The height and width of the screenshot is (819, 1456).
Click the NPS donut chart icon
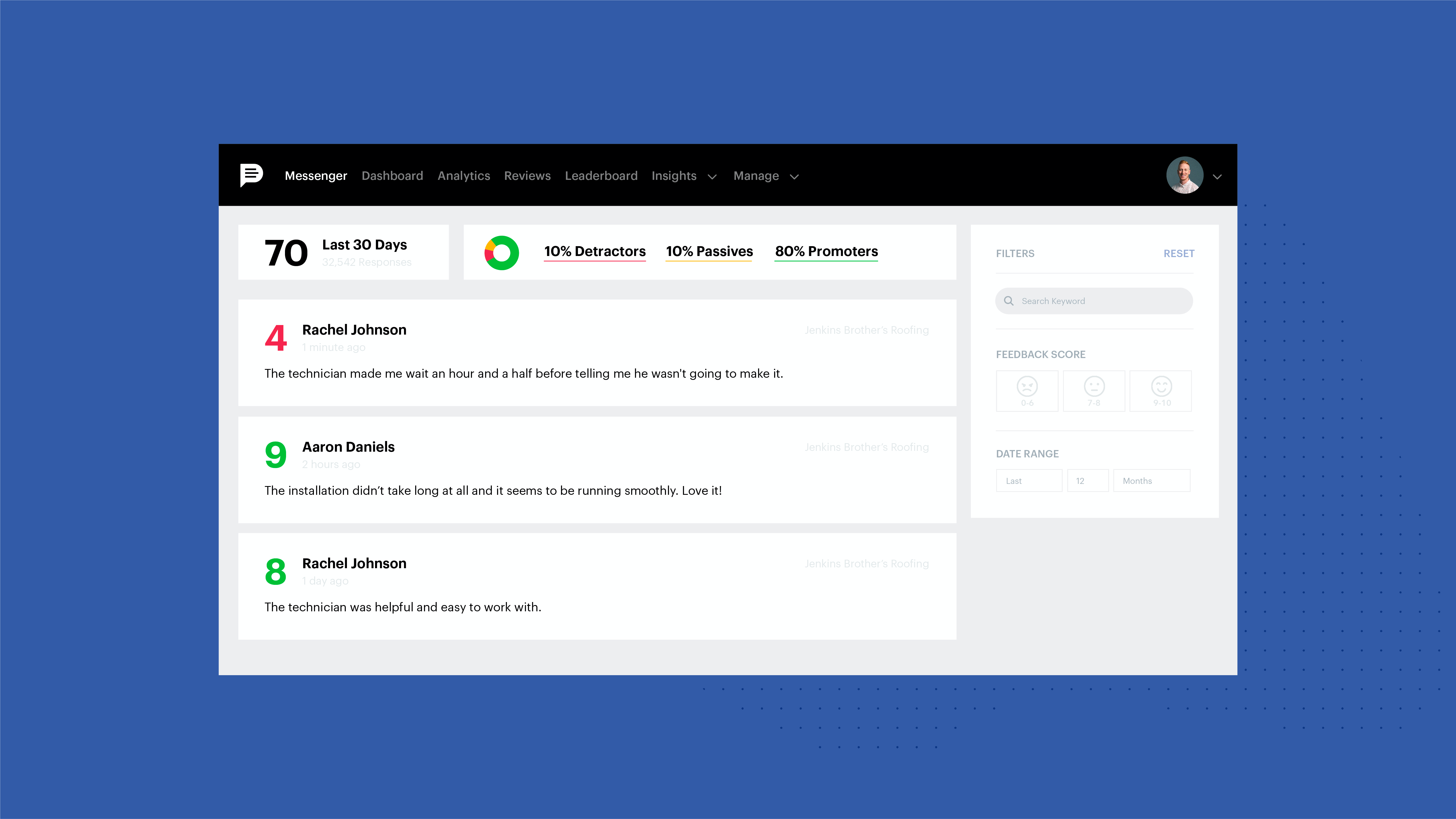click(501, 253)
